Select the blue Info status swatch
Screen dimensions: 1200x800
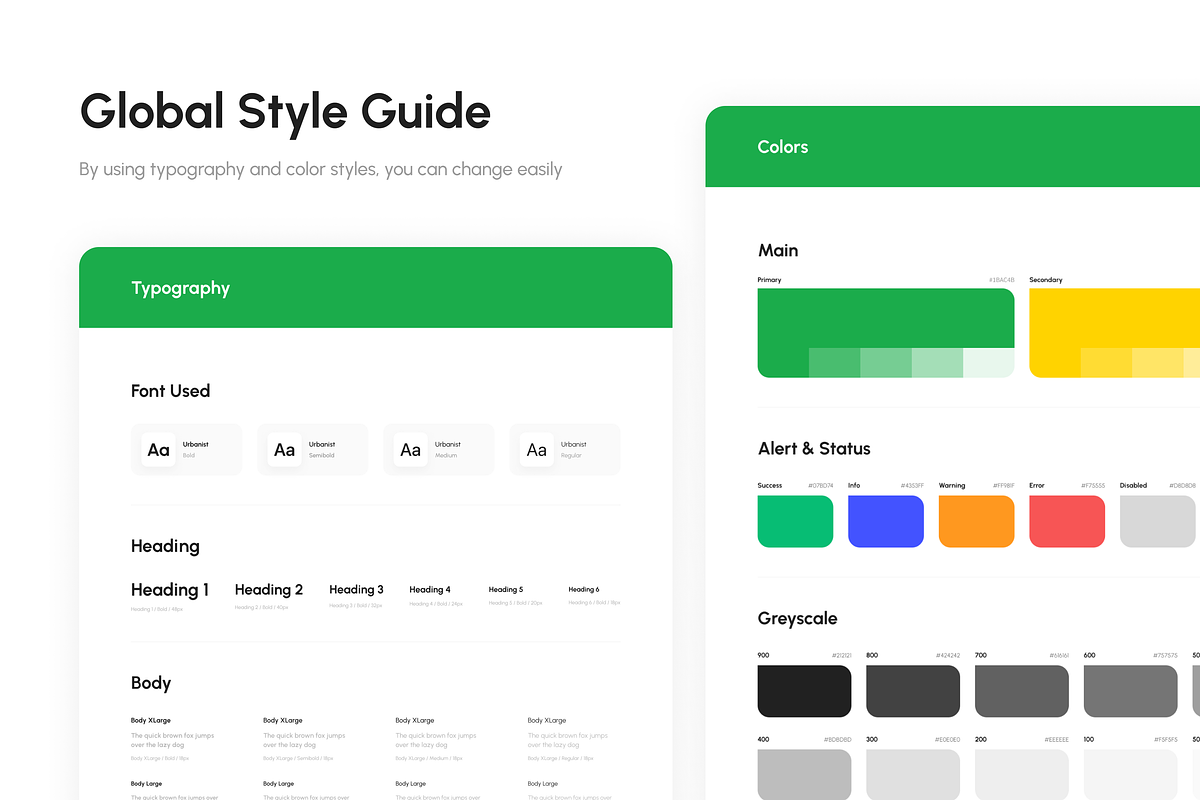click(x=886, y=521)
